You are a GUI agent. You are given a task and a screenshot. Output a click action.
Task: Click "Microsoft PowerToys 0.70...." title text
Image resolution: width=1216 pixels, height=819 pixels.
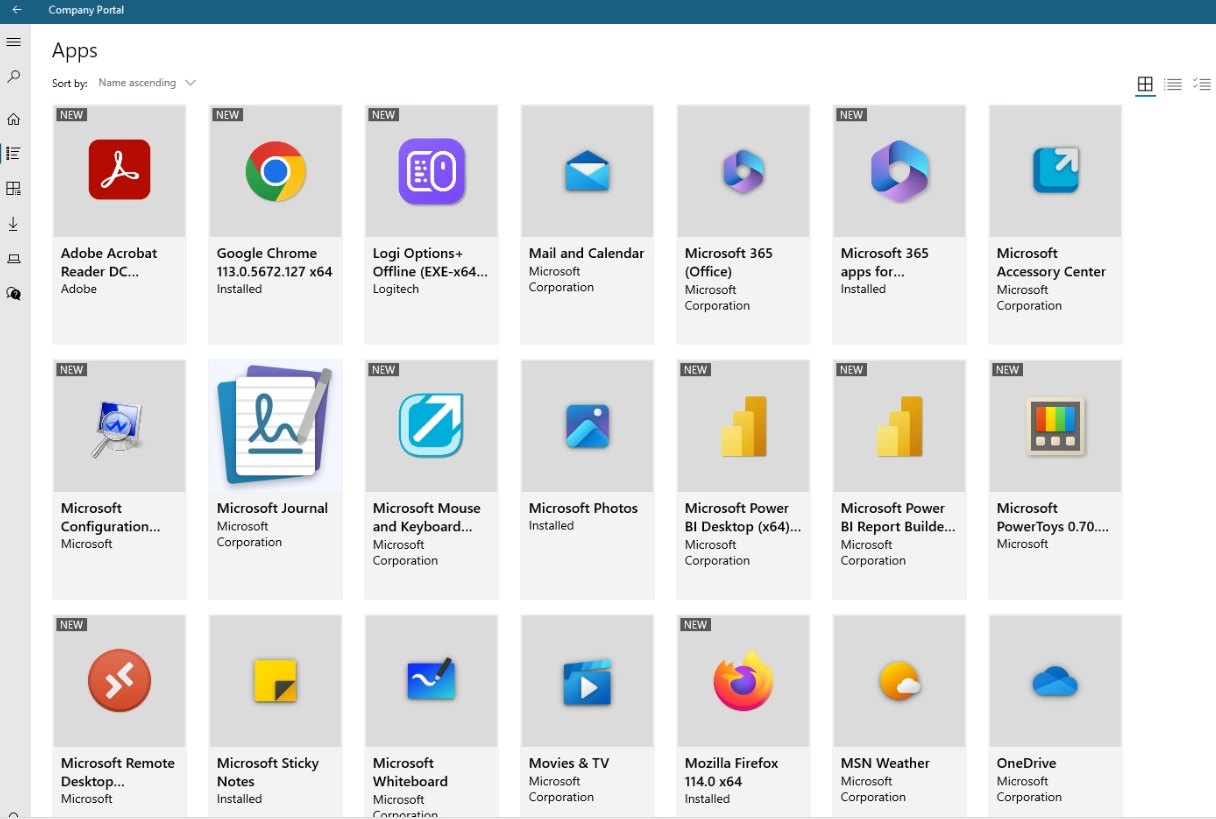pyautogui.click(x=1053, y=517)
